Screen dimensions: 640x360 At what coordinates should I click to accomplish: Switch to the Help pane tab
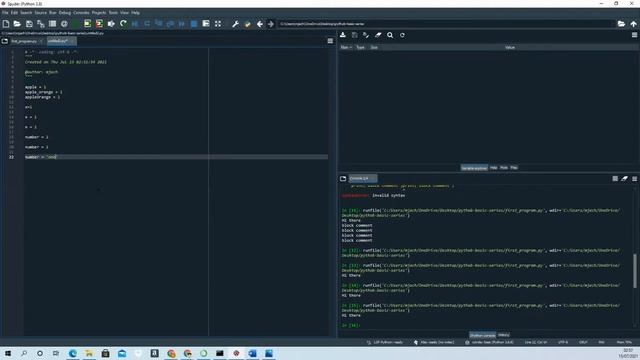[493, 168]
